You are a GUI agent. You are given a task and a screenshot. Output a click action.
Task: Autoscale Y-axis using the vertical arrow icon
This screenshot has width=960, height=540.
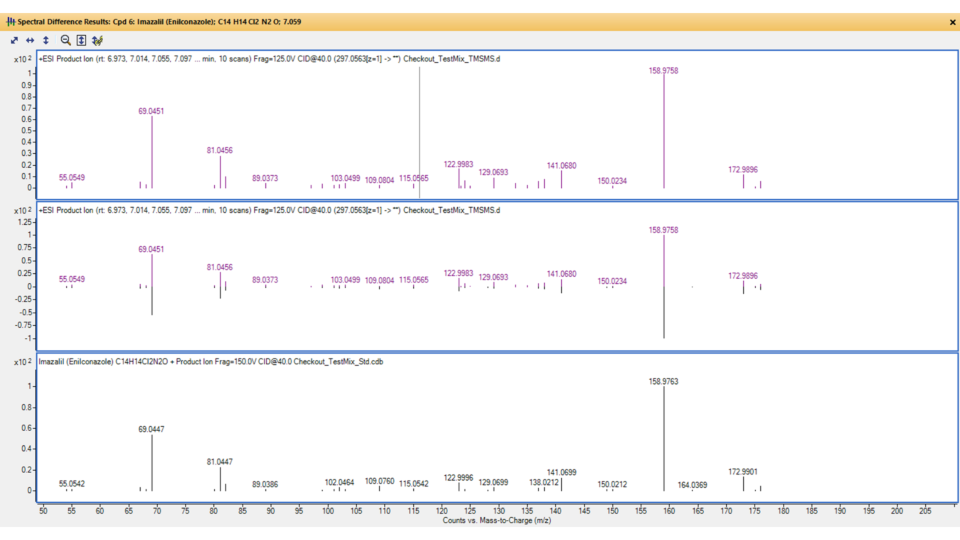click(x=46, y=40)
